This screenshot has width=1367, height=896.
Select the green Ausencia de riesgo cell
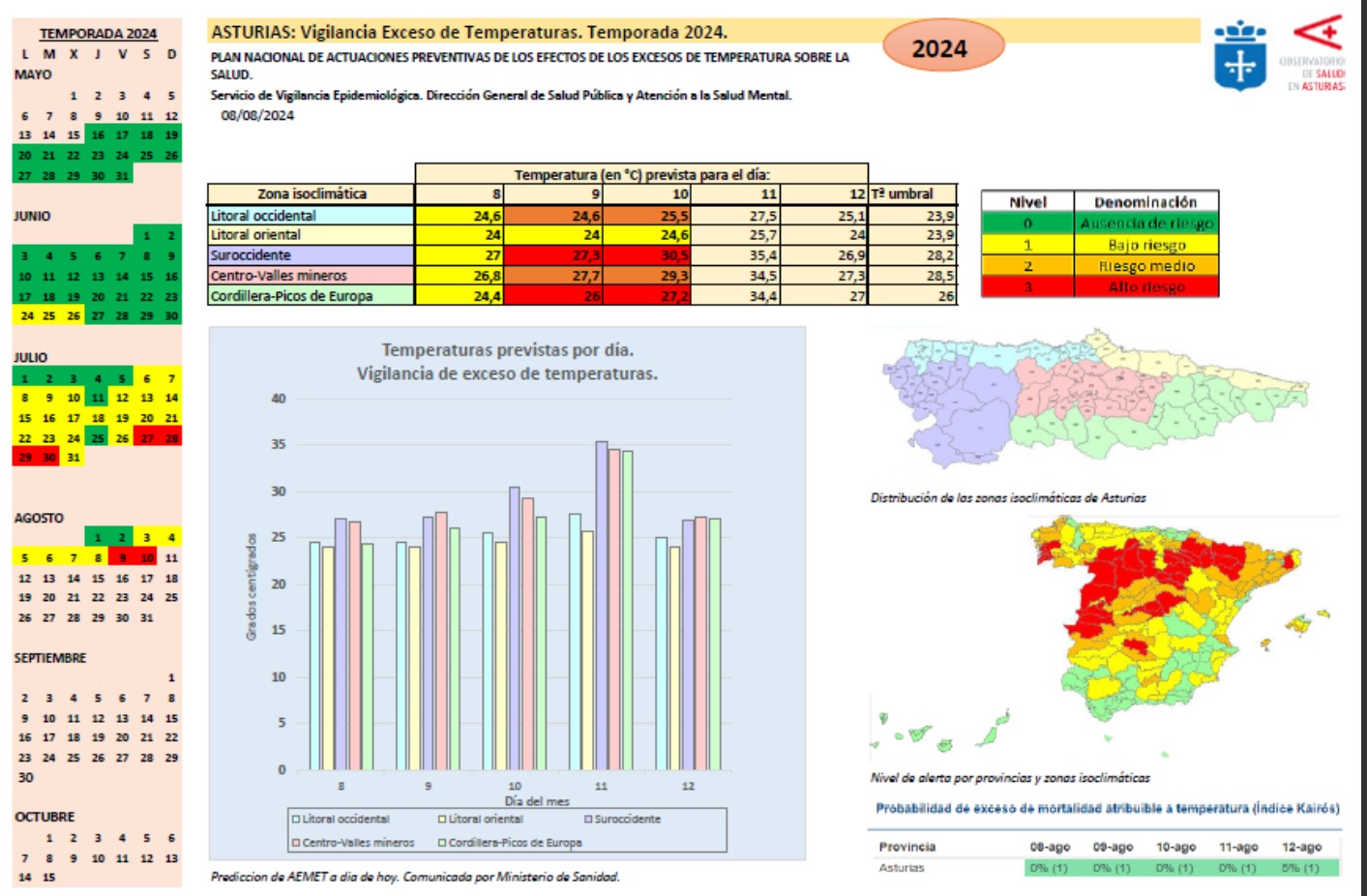pos(1145,224)
